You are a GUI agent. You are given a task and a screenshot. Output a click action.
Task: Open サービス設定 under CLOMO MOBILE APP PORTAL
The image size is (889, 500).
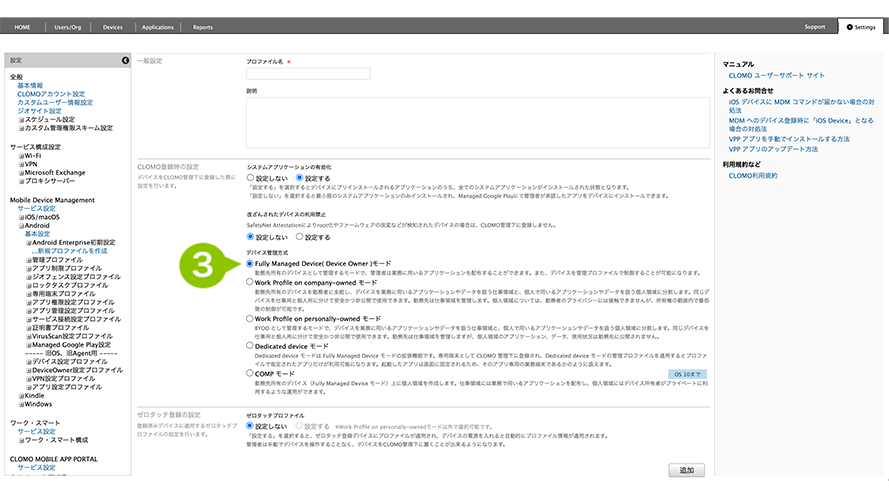(x=36, y=468)
